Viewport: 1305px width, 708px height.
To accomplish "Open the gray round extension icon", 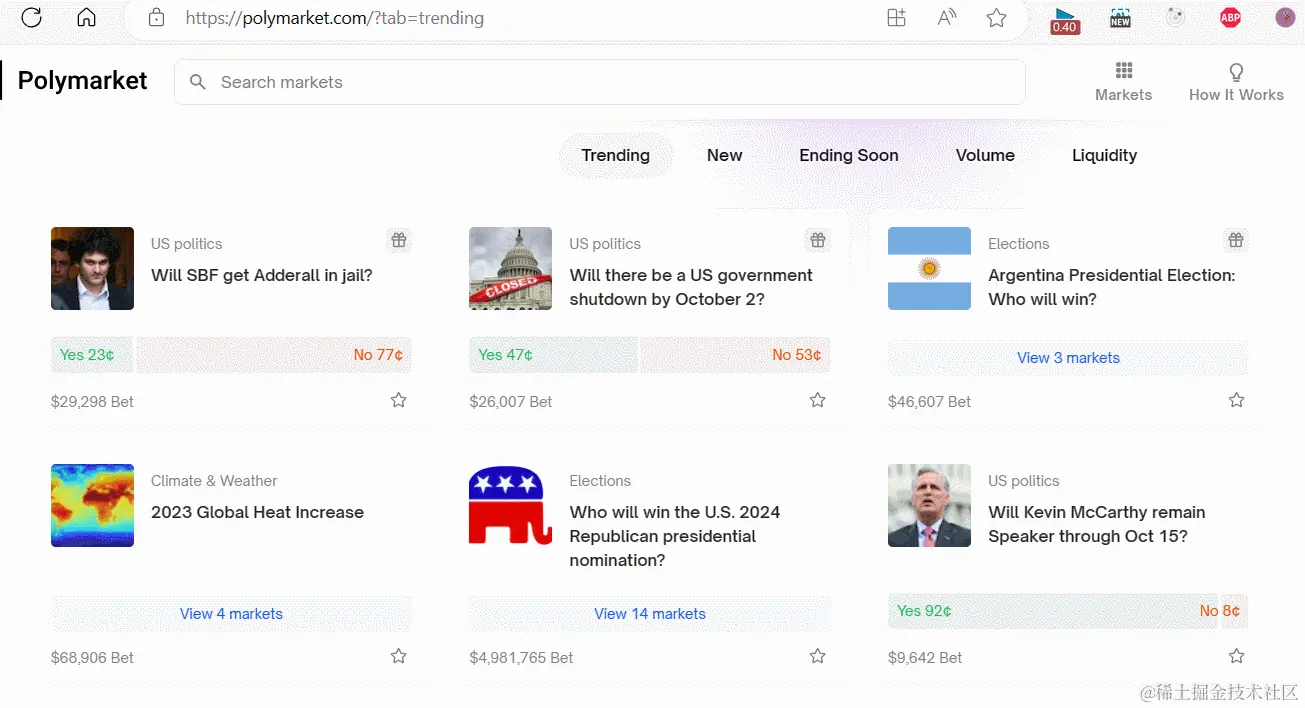I will coord(1175,17).
